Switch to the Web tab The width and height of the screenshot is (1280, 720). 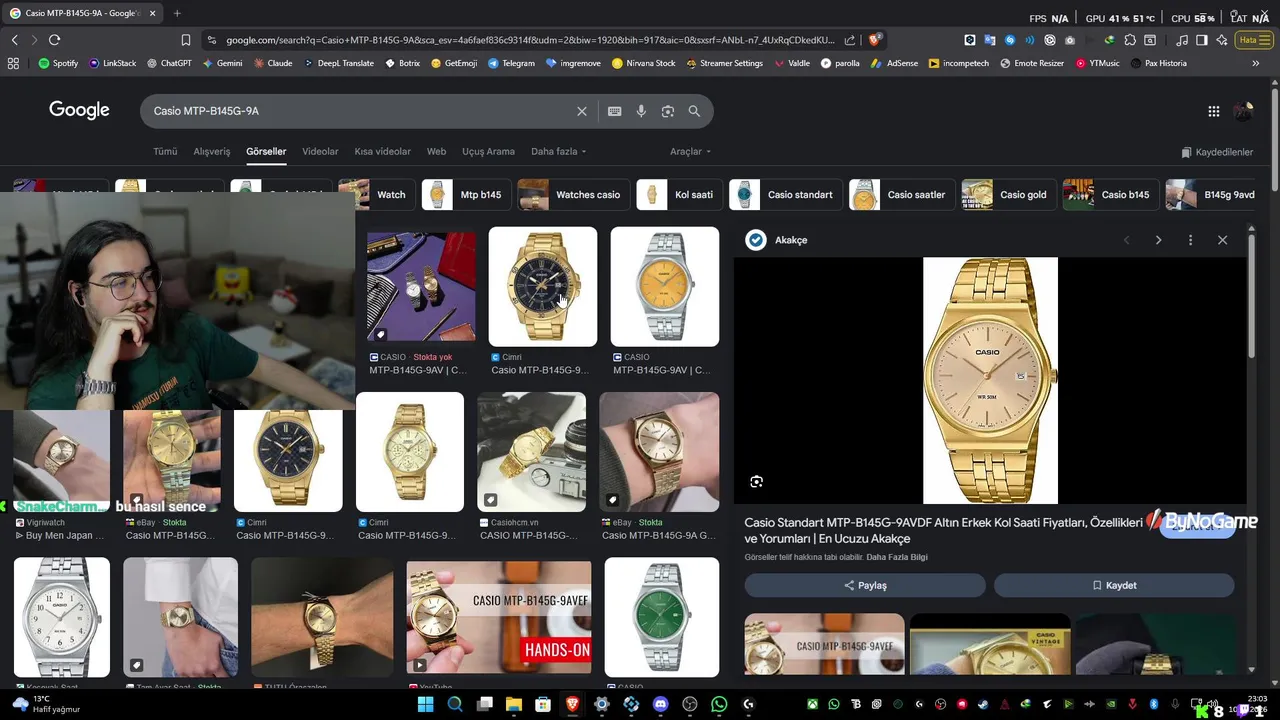point(436,152)
